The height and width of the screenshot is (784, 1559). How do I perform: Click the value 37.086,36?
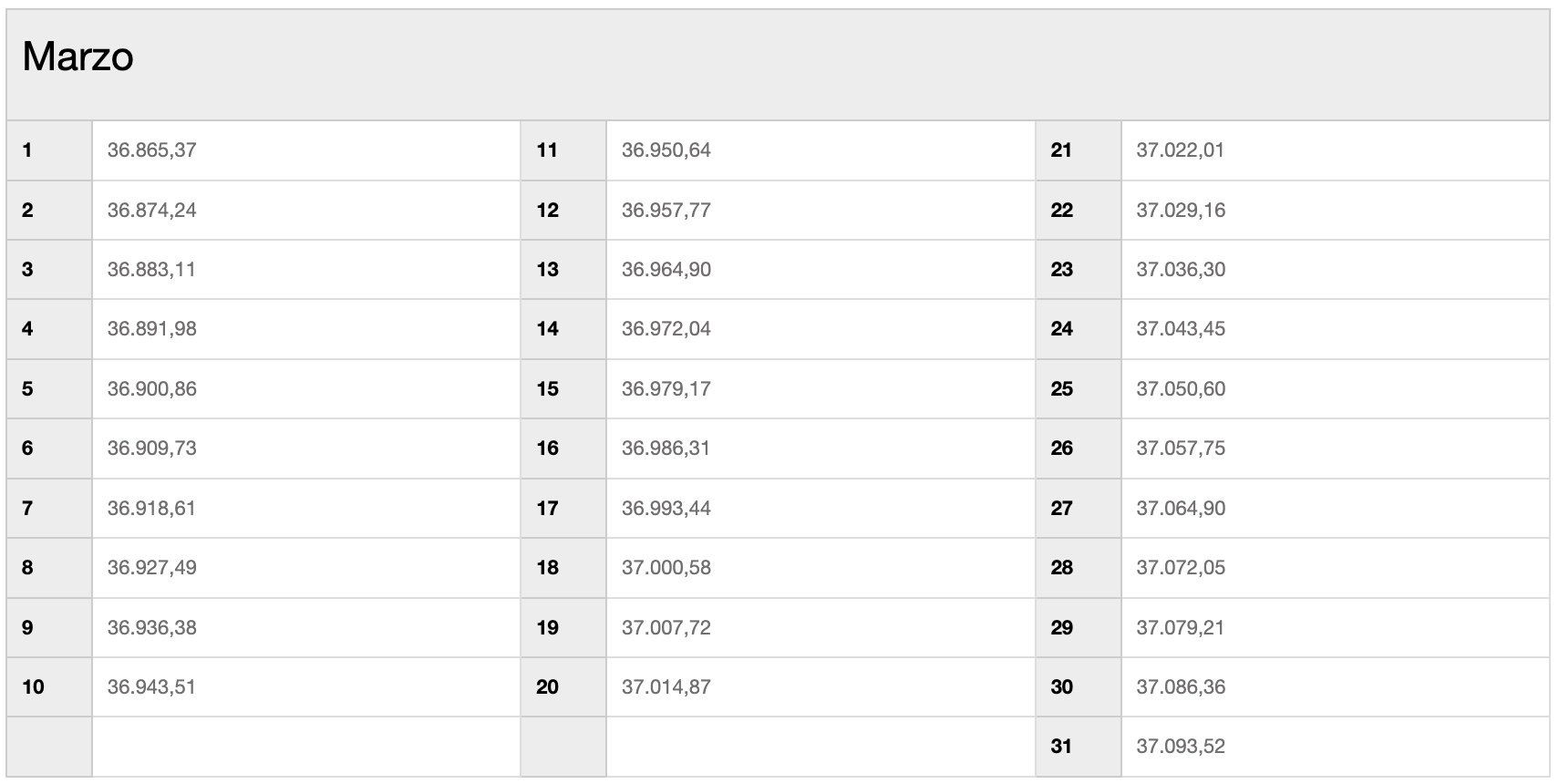1181,686
